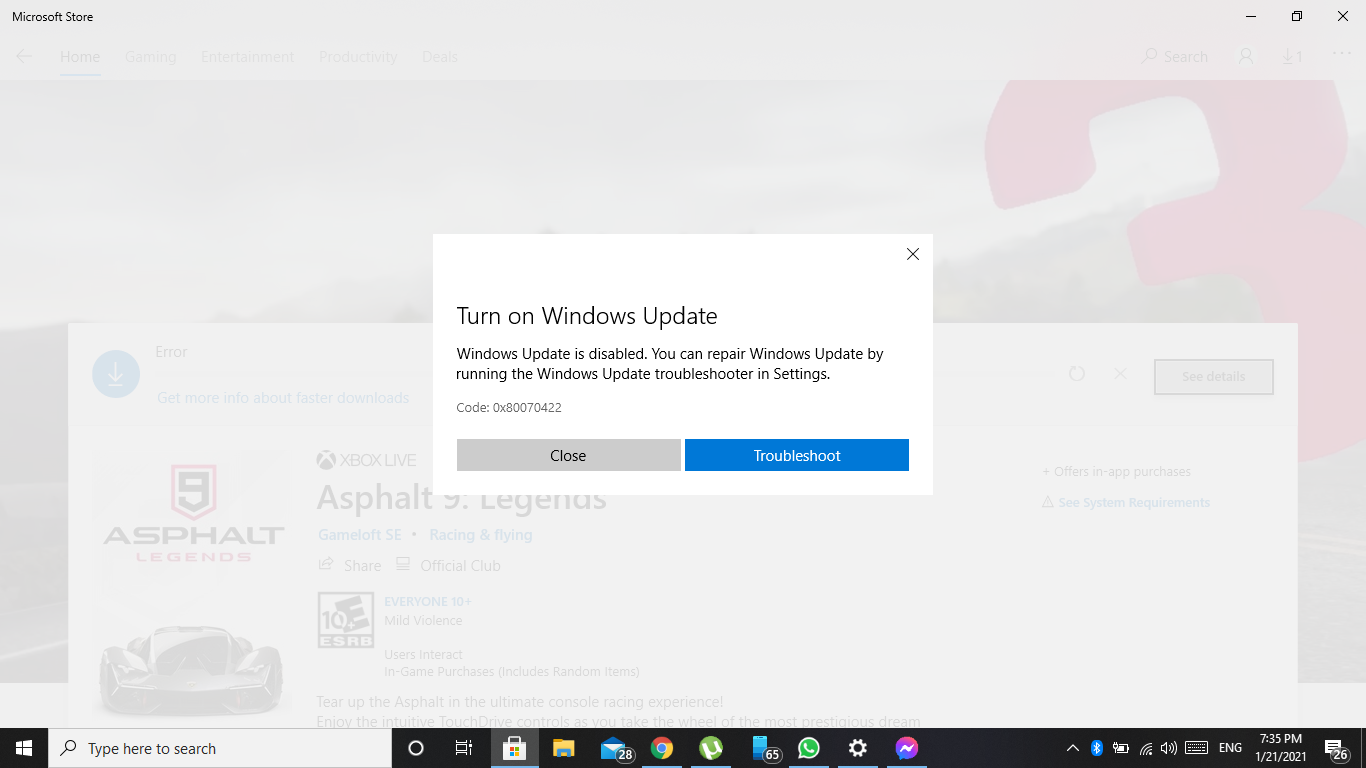The width and height of the screenshot is (1366, 768).
Task: Click the ENG language indicator
Action: click(1230, 748)
